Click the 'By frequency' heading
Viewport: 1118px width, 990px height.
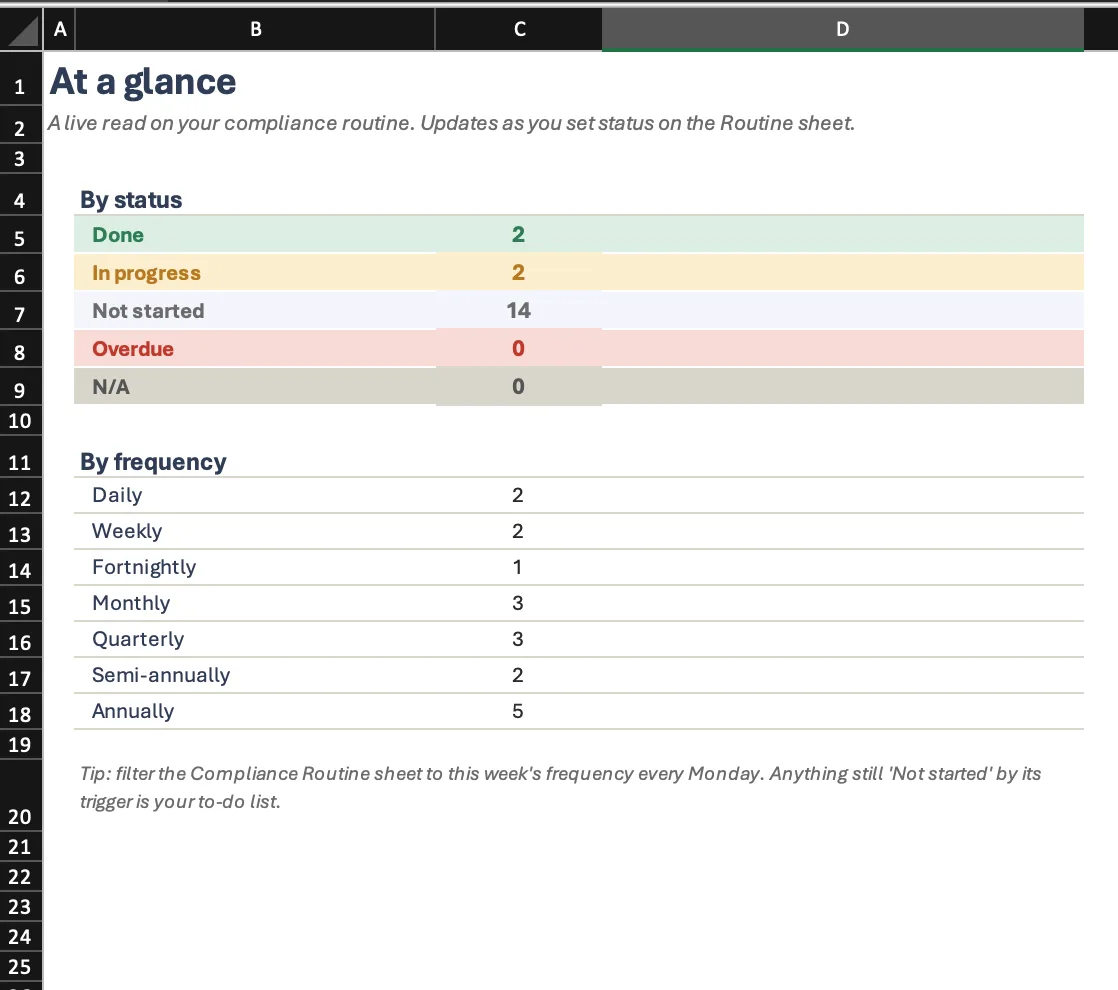coord(153,462)
